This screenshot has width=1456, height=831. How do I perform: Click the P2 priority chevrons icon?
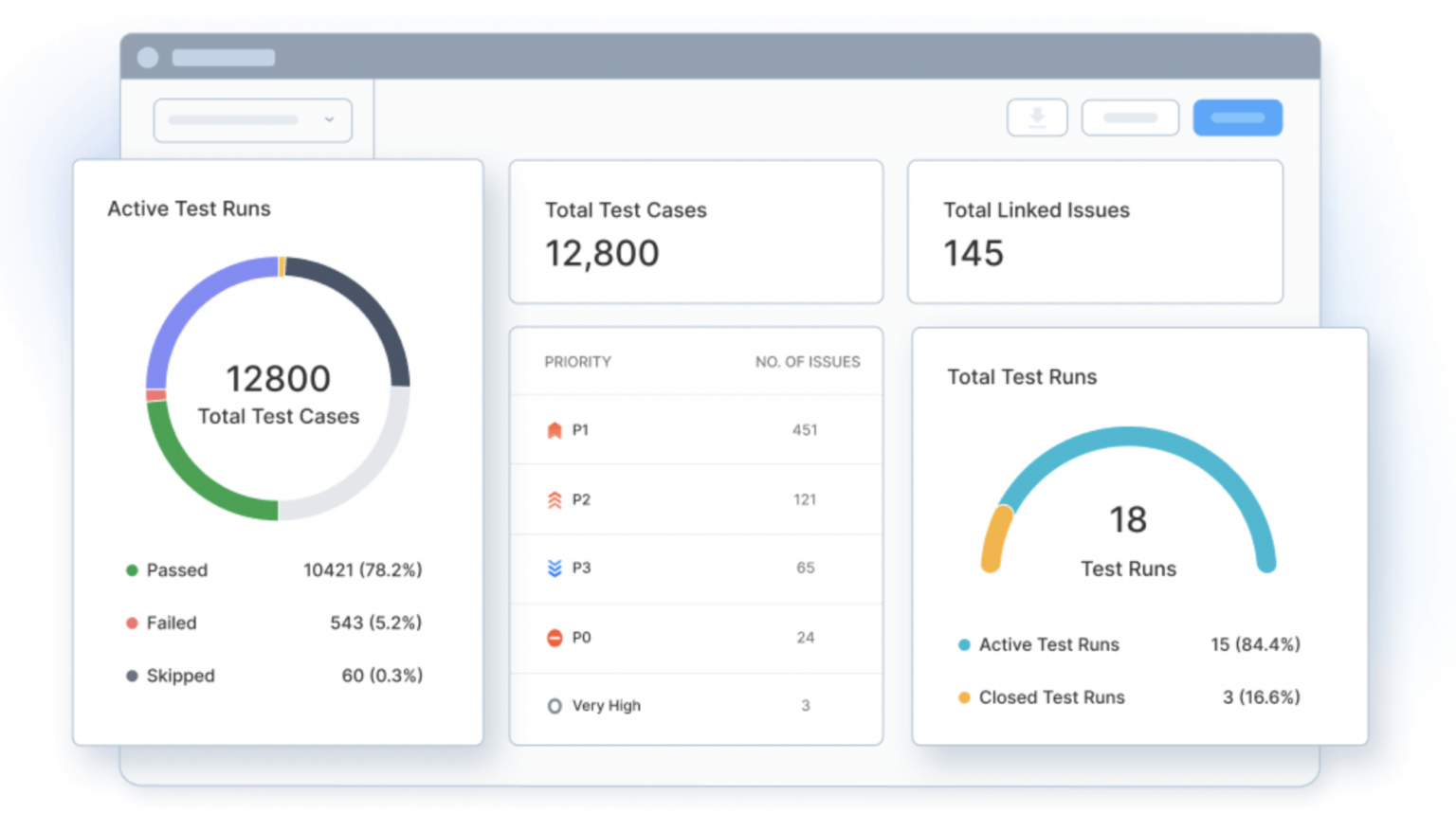click(x=555, y=499)
